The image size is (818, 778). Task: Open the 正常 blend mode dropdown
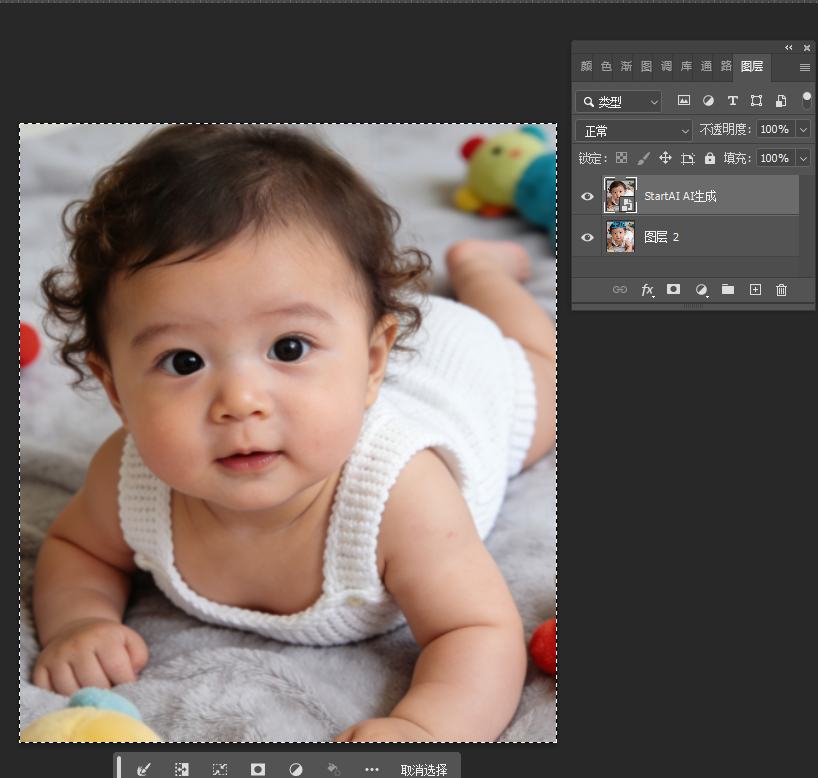tap(634, 131)
